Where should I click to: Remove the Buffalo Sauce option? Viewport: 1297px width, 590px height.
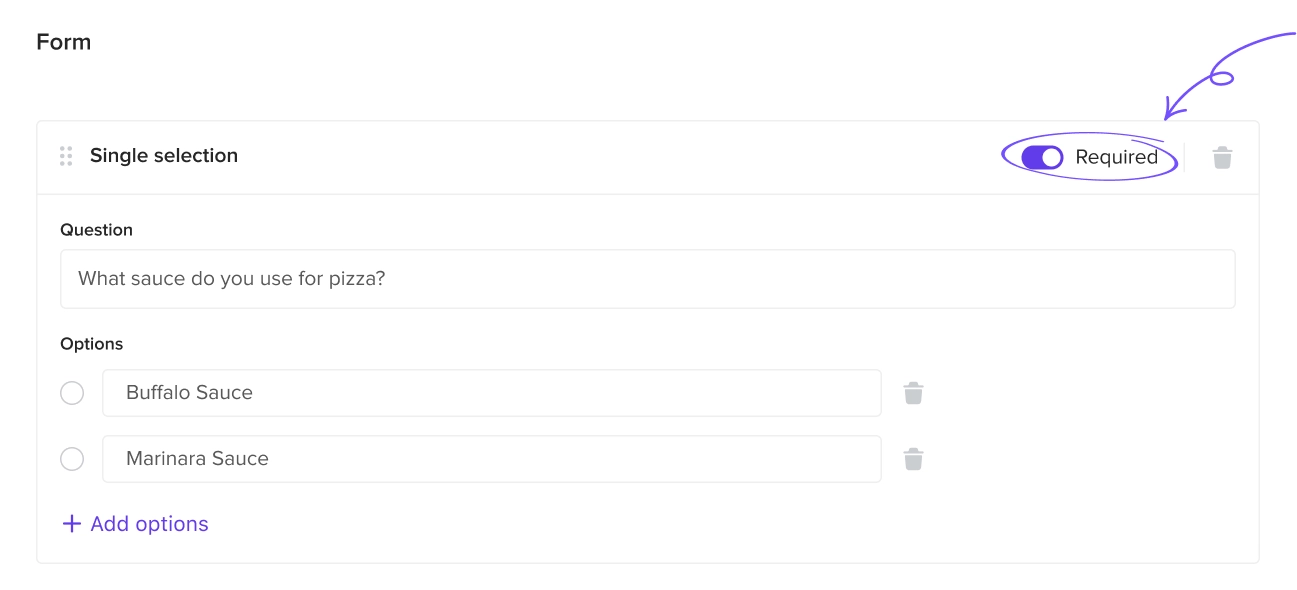pyautogui.click(x=913, y=393)
